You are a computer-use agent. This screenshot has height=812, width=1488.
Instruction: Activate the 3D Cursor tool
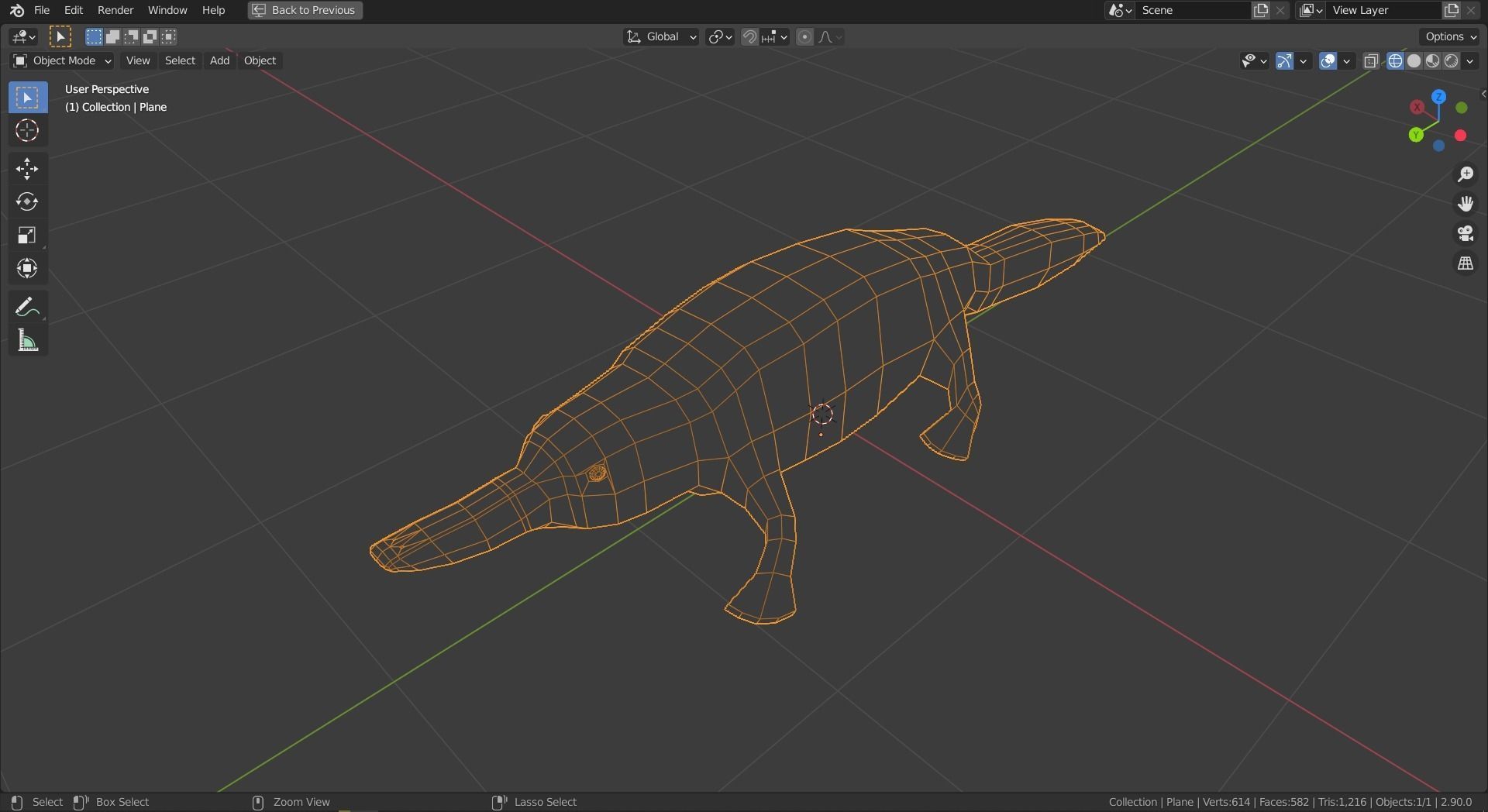pos(28,131)
